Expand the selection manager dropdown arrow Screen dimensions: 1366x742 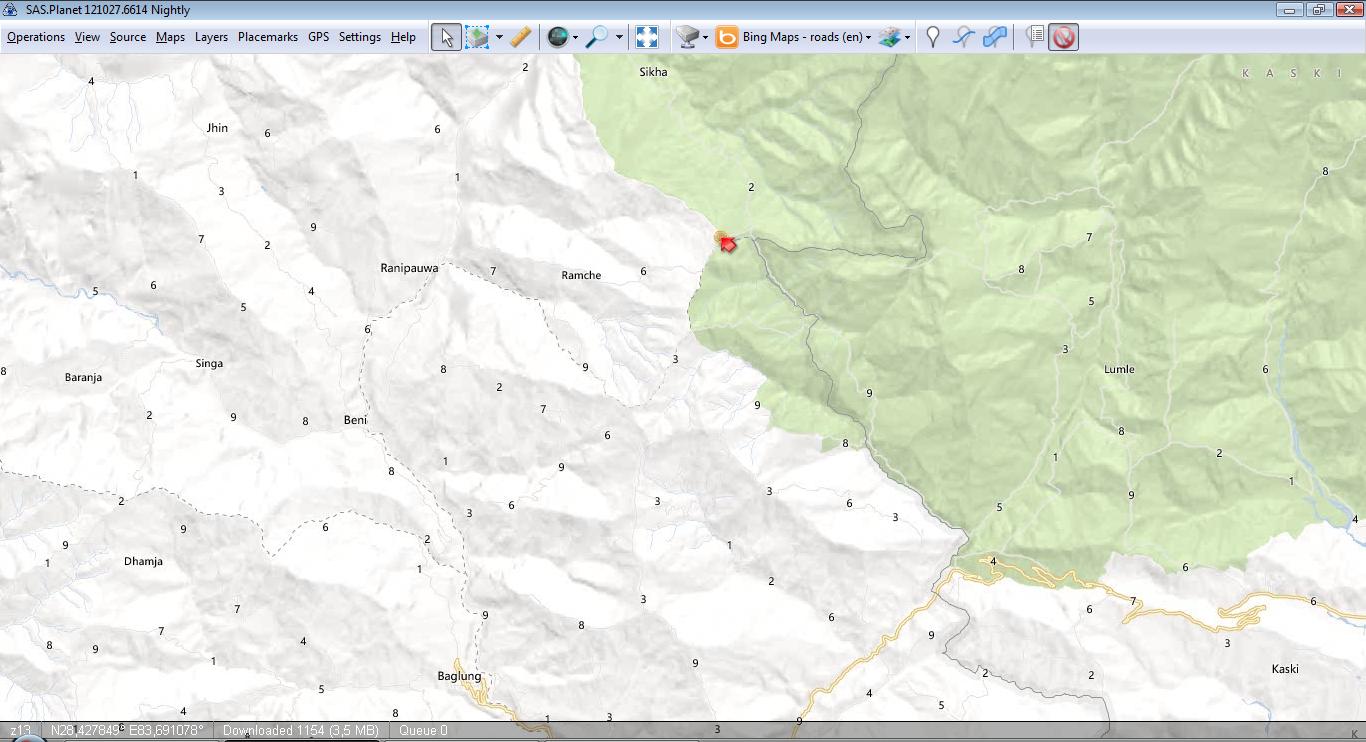coord(499,37)
